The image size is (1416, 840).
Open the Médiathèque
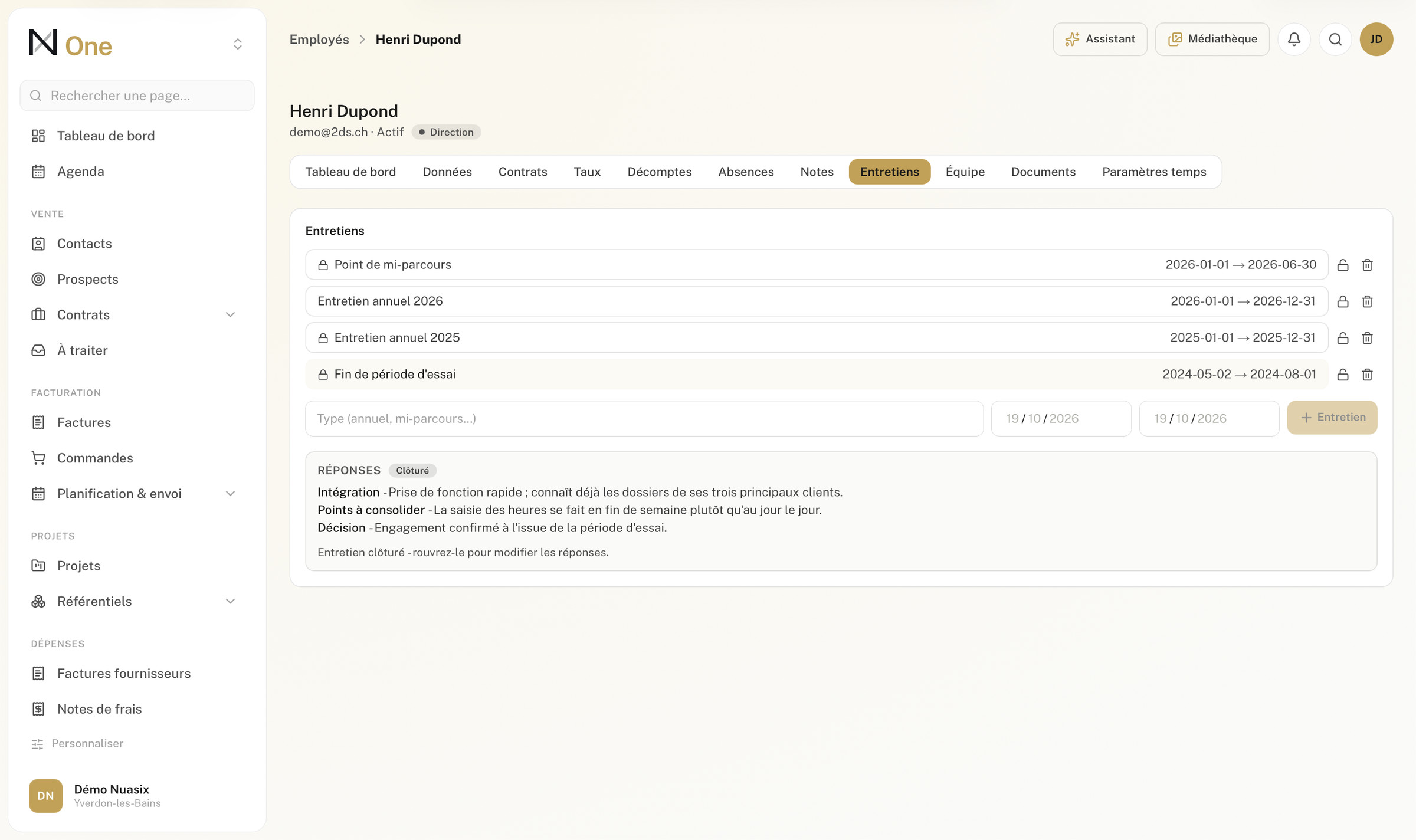click(x=1212, y=40)
